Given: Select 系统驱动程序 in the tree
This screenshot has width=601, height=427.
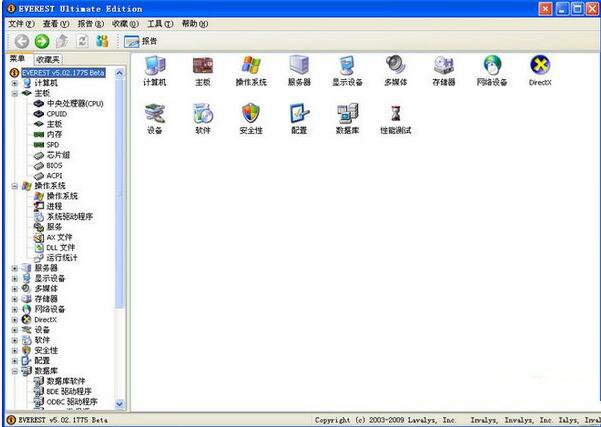Looking at the screenshot, I should [x=70, y=217].
